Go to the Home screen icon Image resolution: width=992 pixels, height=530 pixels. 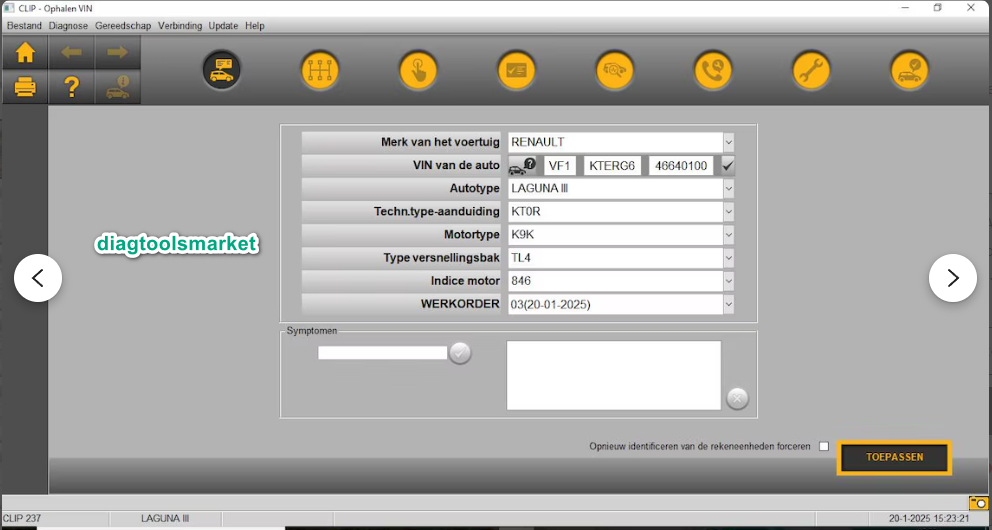tap(25, 52)
